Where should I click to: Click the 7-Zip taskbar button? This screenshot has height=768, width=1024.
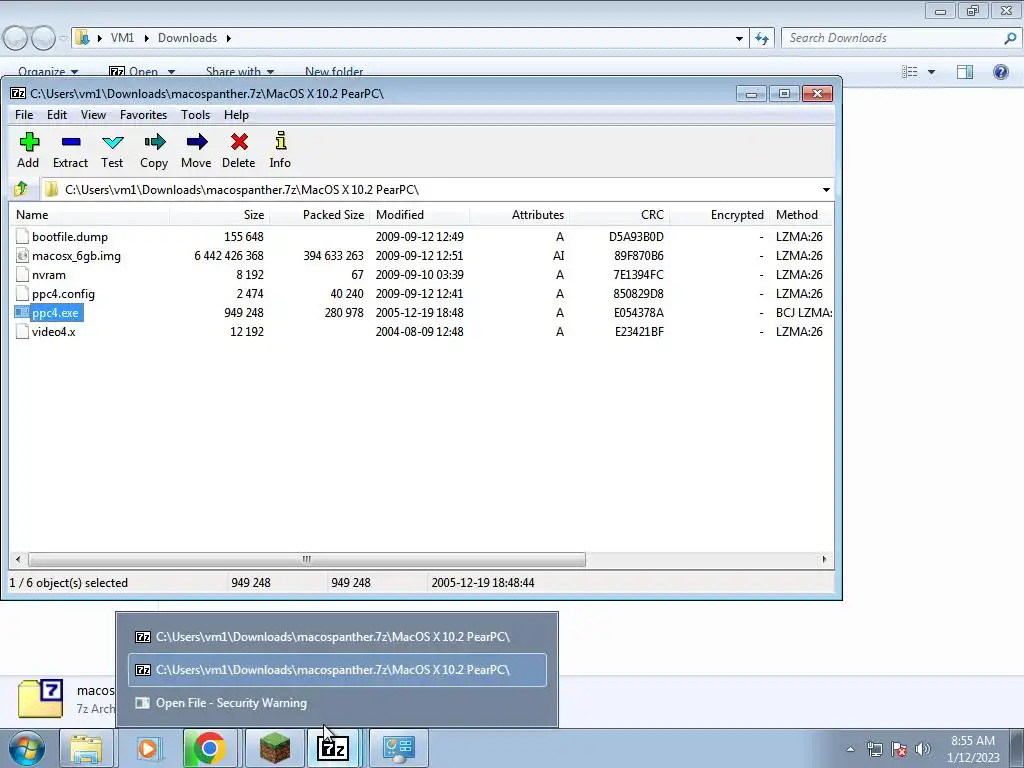(x=333, y=748)
